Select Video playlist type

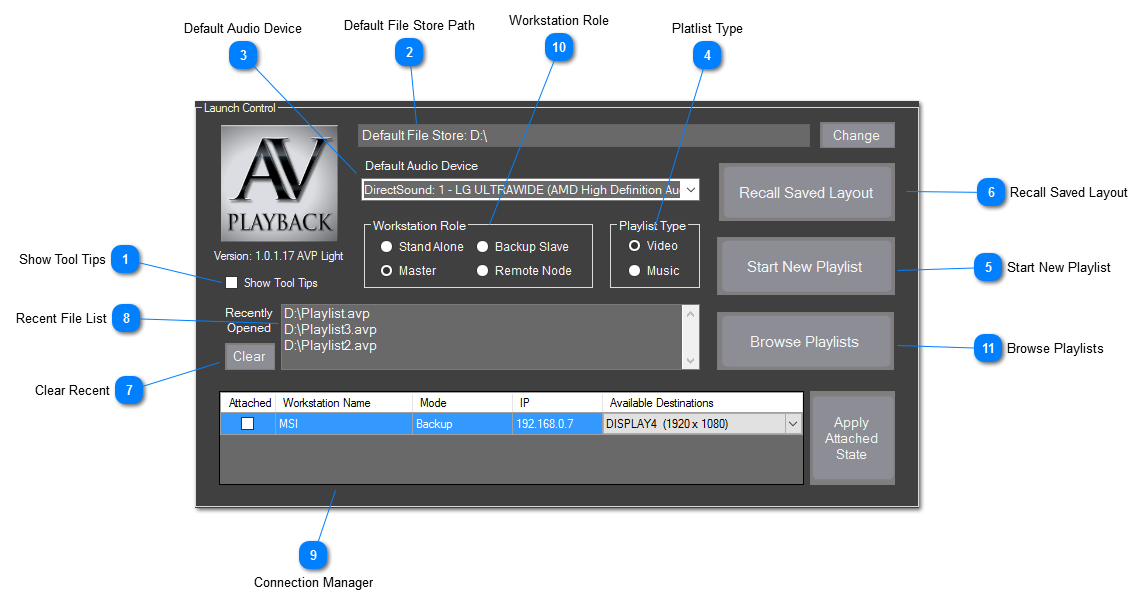tap(634, 246)
